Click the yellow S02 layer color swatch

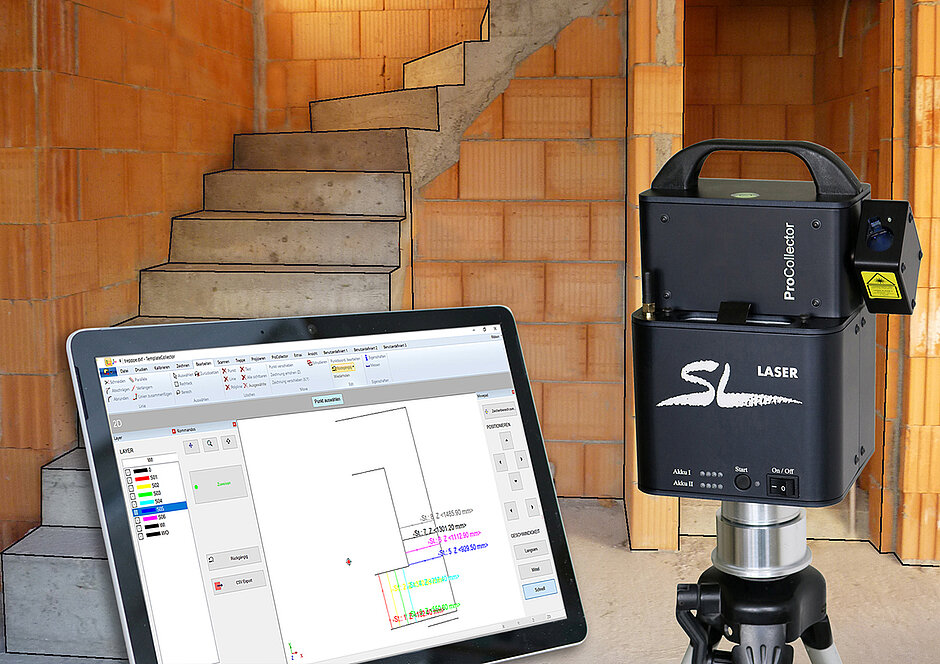[x=146, y=485]
